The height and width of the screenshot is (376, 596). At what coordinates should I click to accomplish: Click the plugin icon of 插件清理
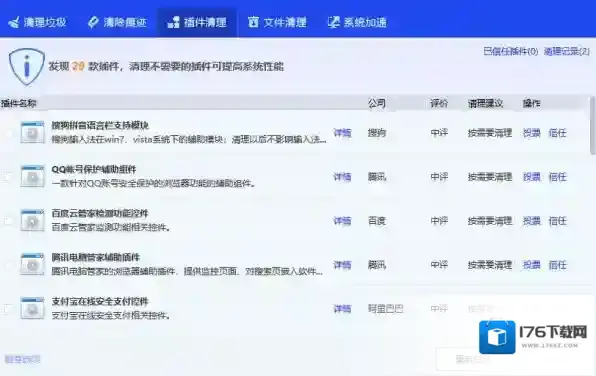[x=173, y=22]
